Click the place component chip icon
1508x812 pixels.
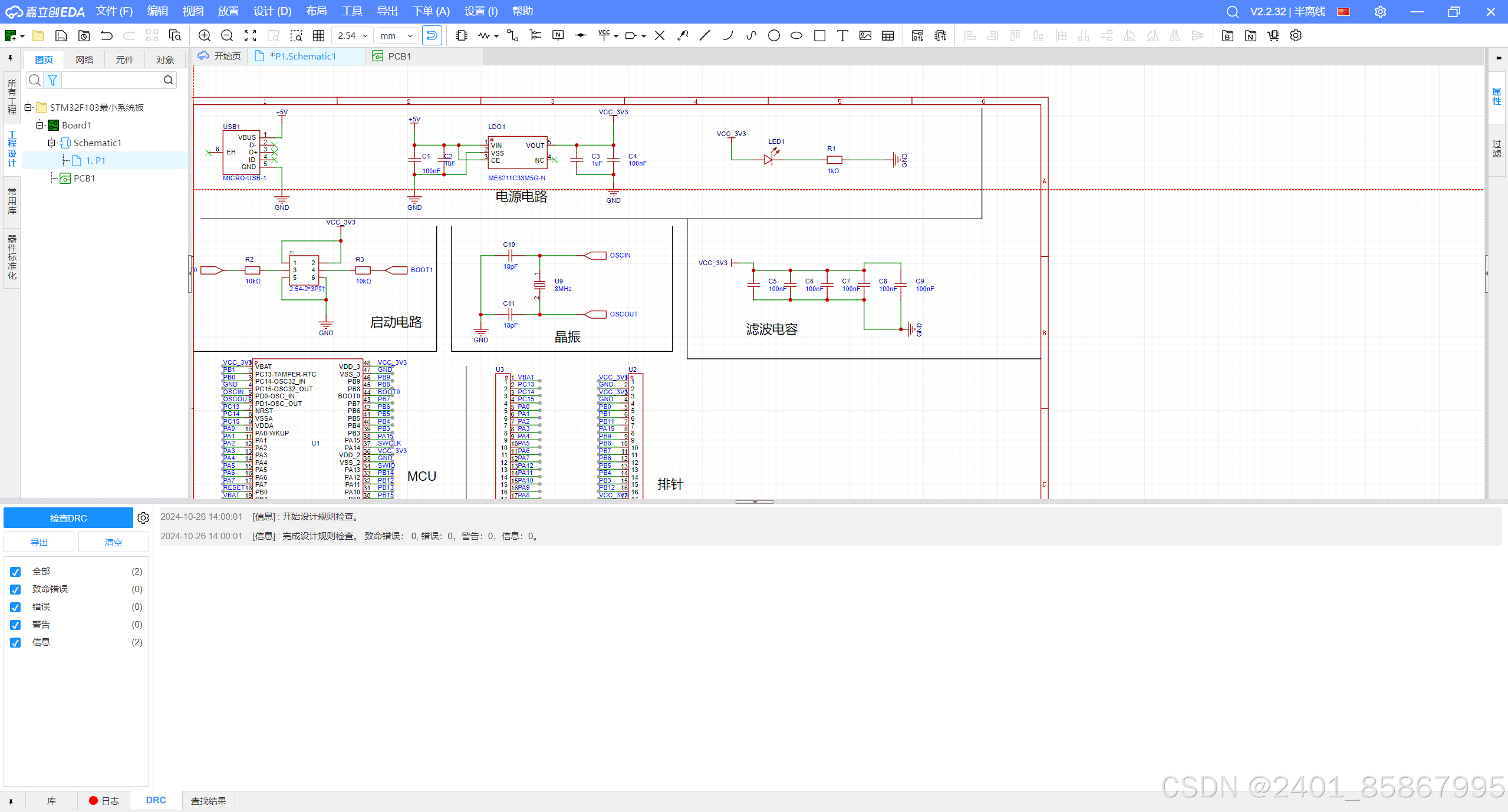(x=462, y=36)
